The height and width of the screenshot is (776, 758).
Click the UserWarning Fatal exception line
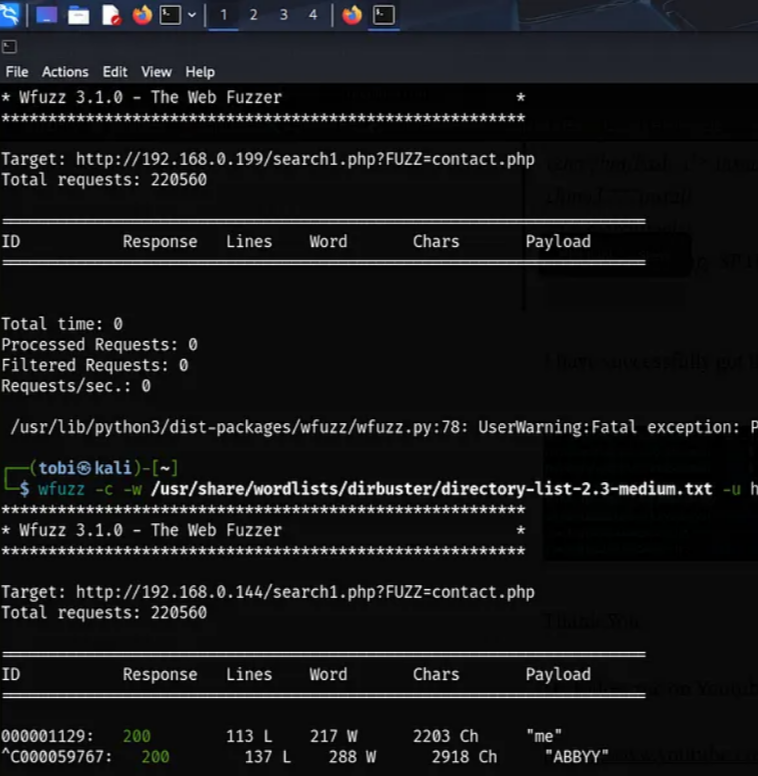[x=384, y=427]
